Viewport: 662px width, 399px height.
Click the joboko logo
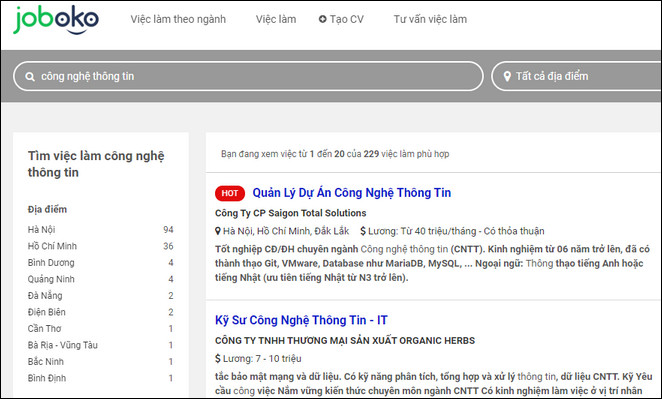click(x=56, y=19)
